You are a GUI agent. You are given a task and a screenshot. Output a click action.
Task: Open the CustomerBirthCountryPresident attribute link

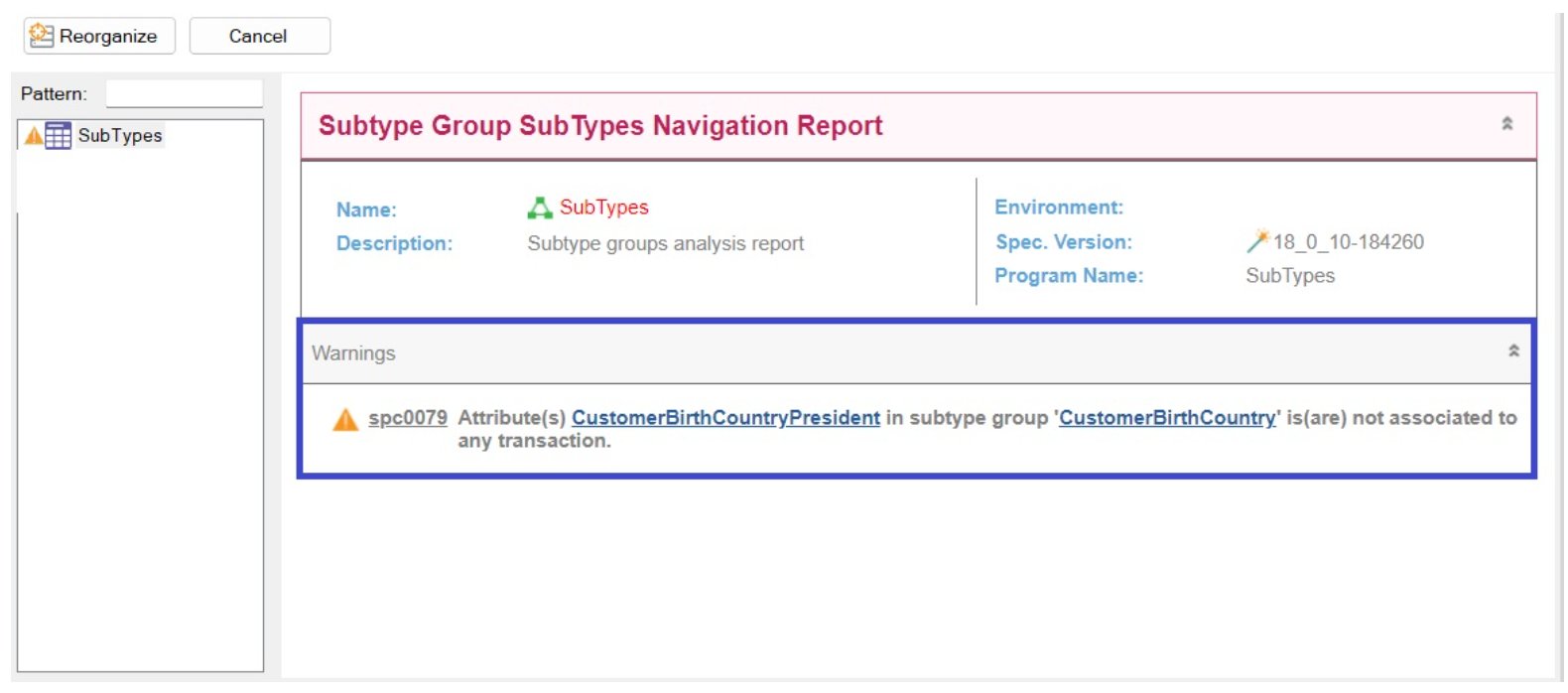pyautogui.click(x=725, y=418)
